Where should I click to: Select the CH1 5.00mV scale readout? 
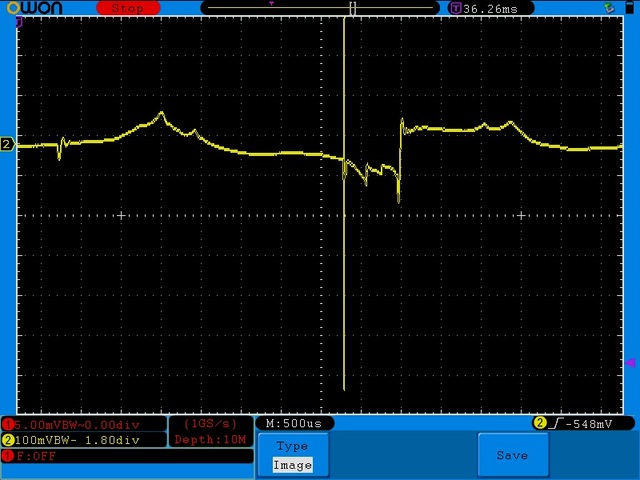coord(88,424)
